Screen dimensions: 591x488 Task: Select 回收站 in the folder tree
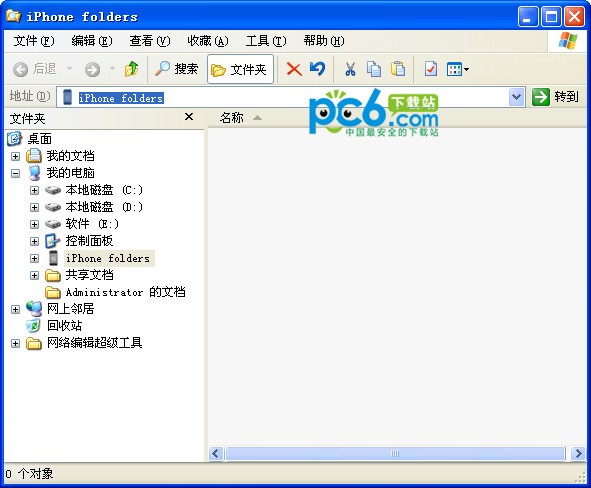64,326
